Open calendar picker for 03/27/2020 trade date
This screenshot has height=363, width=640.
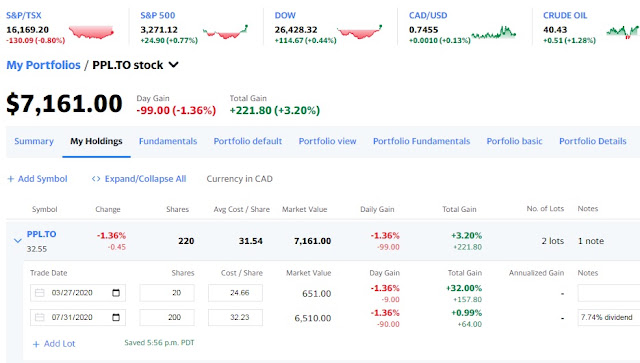click(116, 293)
